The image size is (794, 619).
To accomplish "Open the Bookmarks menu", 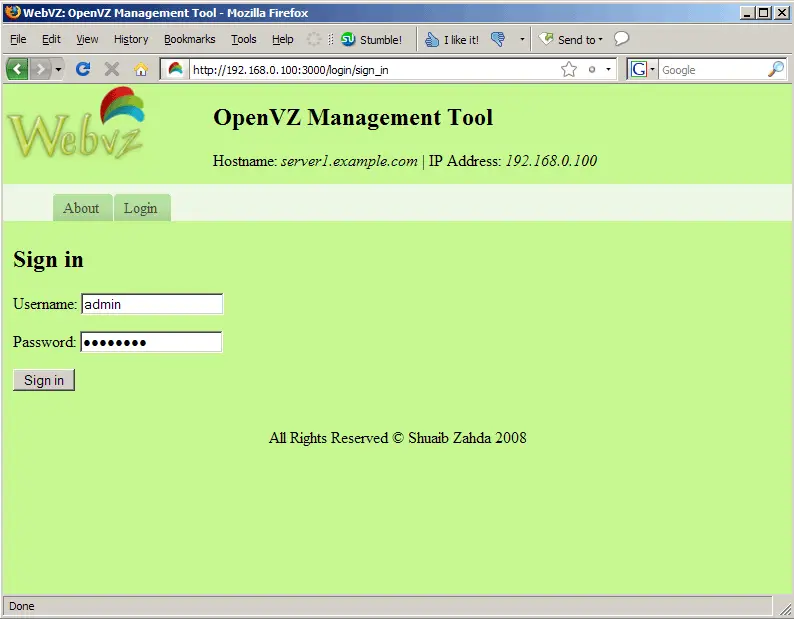I will coord(189,40).
